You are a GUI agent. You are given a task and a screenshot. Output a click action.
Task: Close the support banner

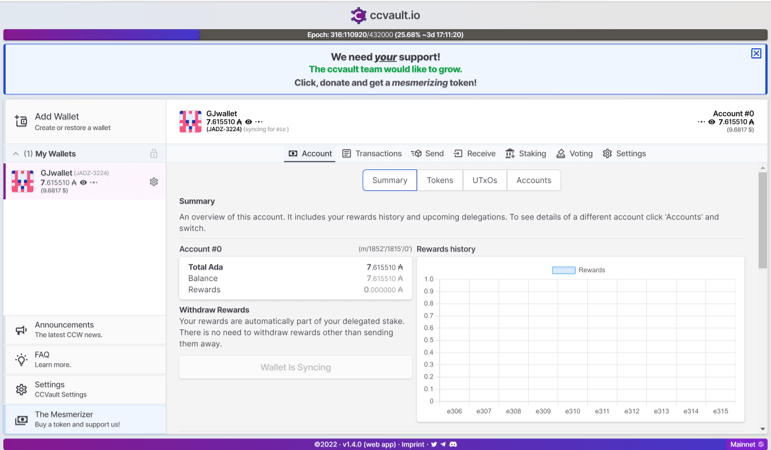pyautogui.click(x=756, y=53)
